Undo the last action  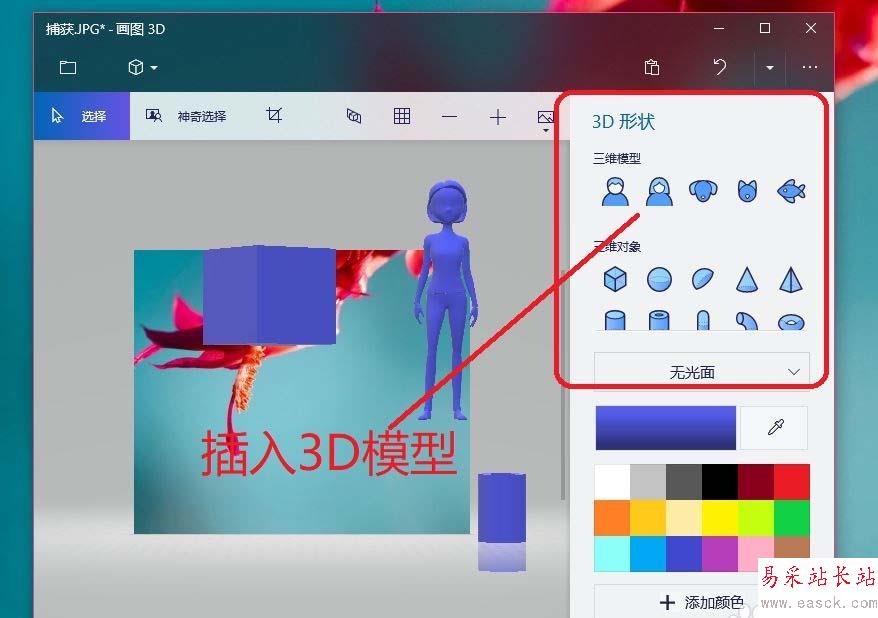tap(720, 67)
